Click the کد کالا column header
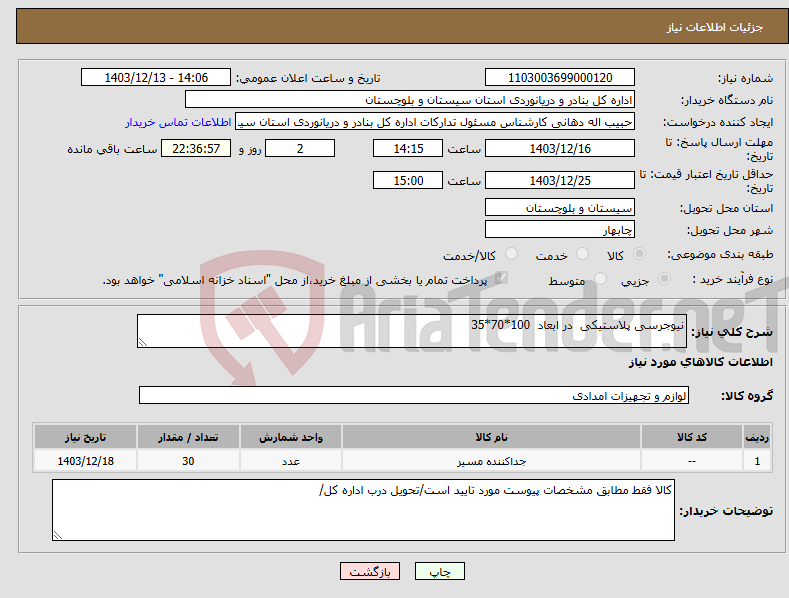The width and height of the screenshot is (789, 598). 692,437
